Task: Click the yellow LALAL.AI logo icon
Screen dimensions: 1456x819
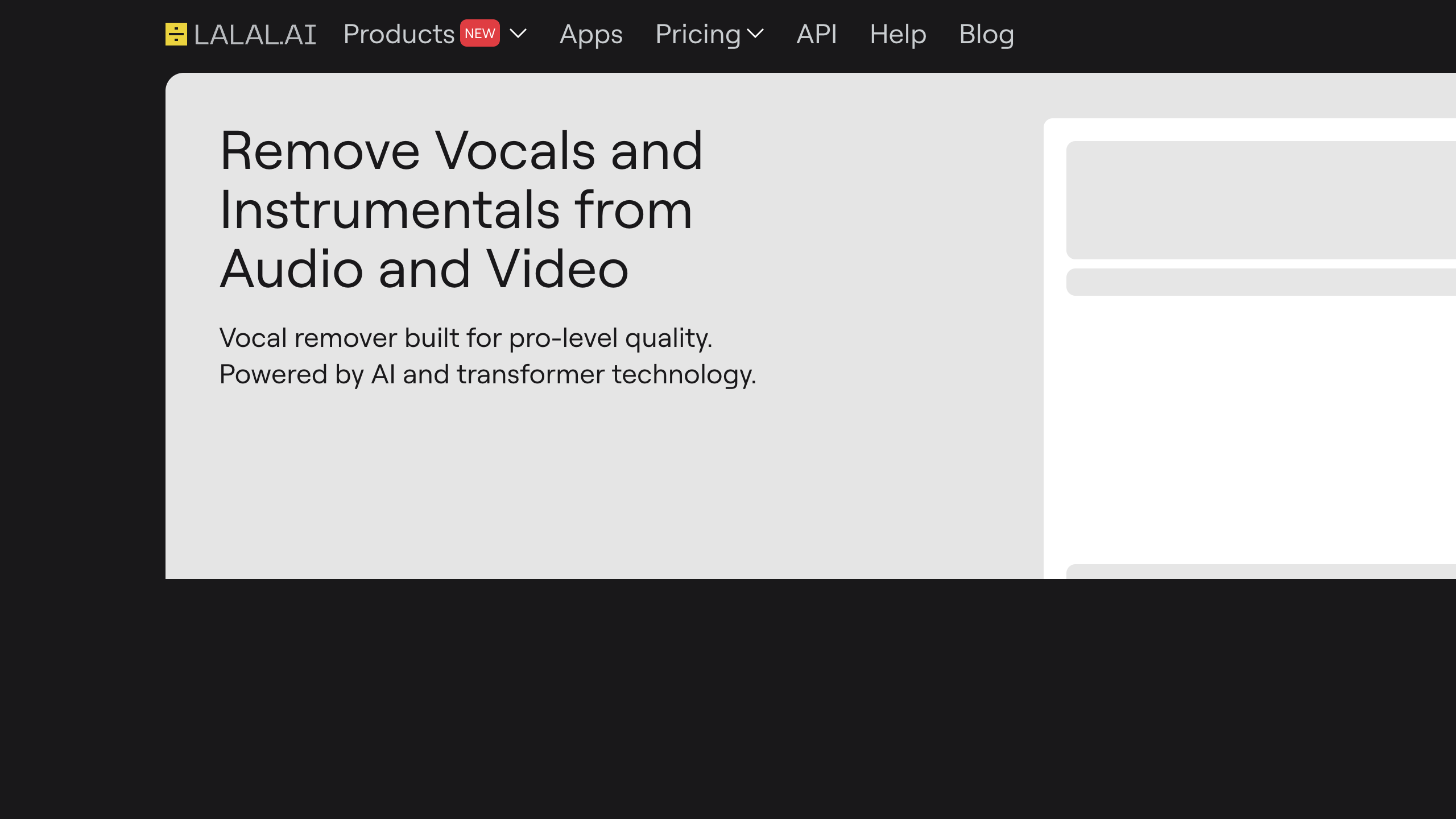Action: [176, 34]
